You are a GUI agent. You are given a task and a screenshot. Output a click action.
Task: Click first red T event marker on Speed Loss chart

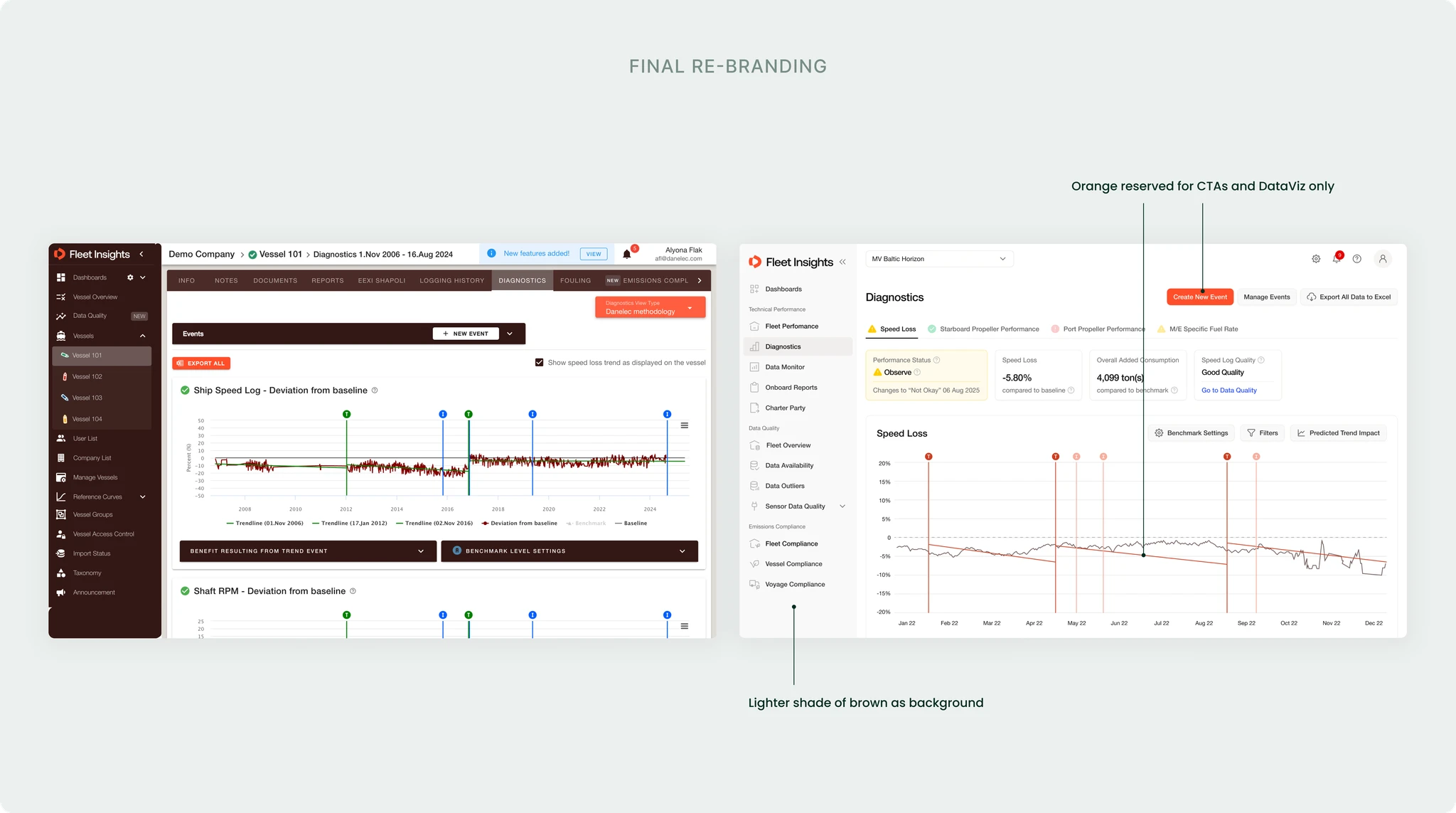[x=928, y=457]
